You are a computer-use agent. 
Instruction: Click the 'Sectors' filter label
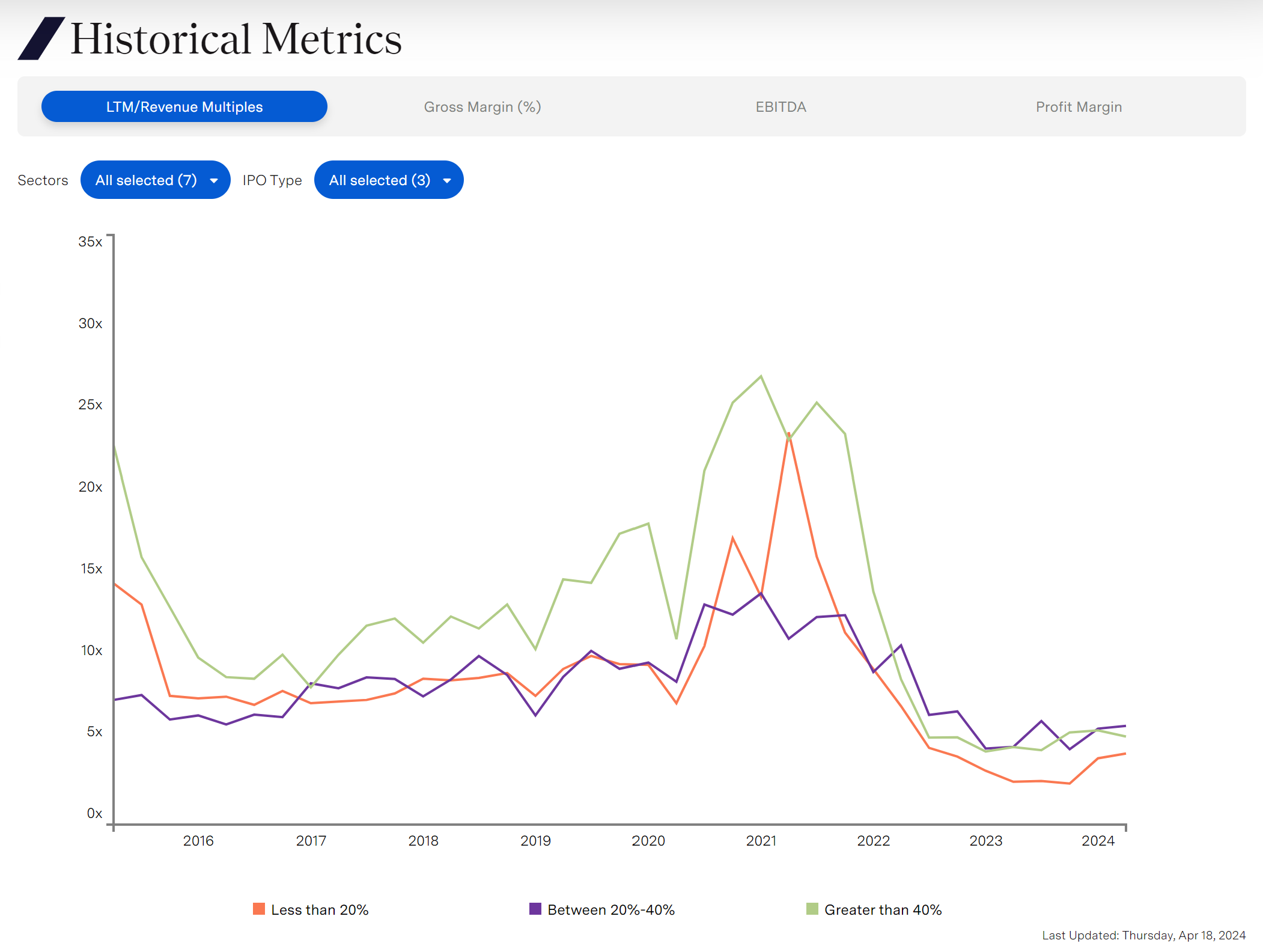(43, 180)
